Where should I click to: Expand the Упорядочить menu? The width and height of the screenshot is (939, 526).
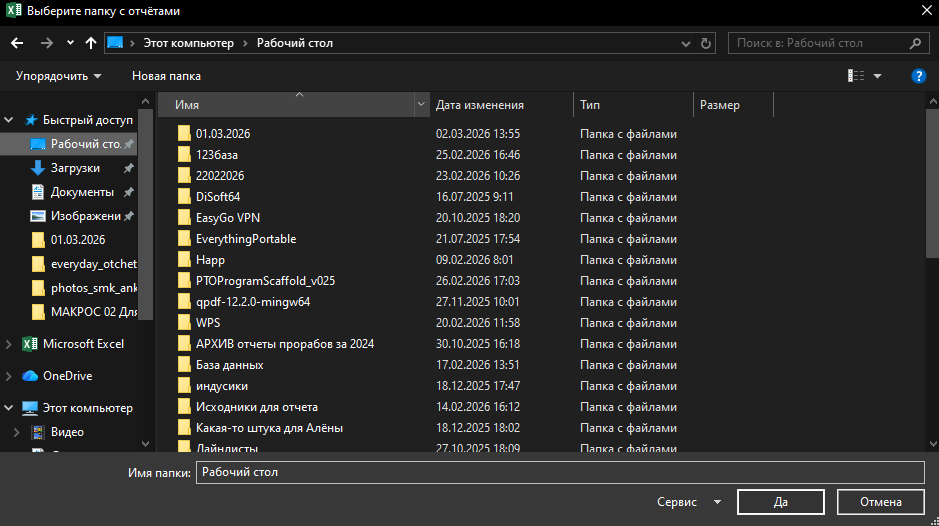coord(58,76)
